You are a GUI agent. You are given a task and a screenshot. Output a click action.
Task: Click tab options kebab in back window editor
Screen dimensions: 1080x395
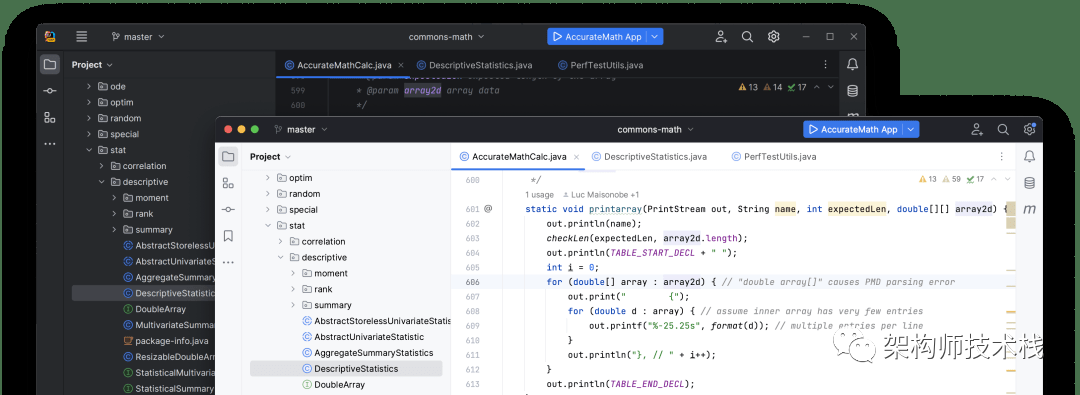point(825,65)
